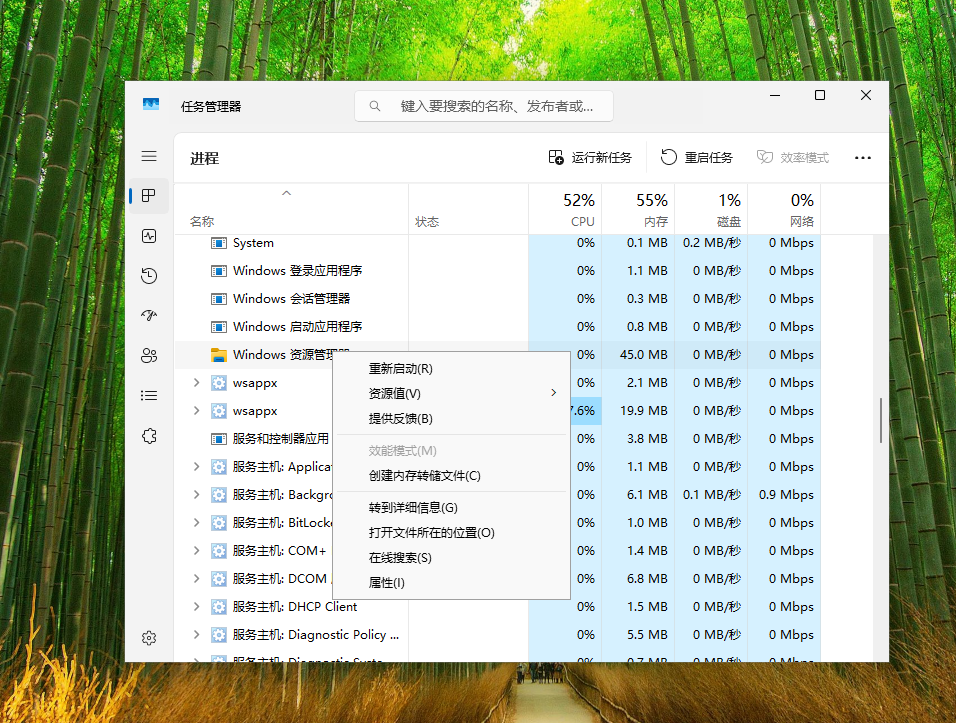Click the 服务主机: Diagnostic Policy gear icon
Image resolution: width=956 pixels, height=723 pixels.
pos(219,635)
